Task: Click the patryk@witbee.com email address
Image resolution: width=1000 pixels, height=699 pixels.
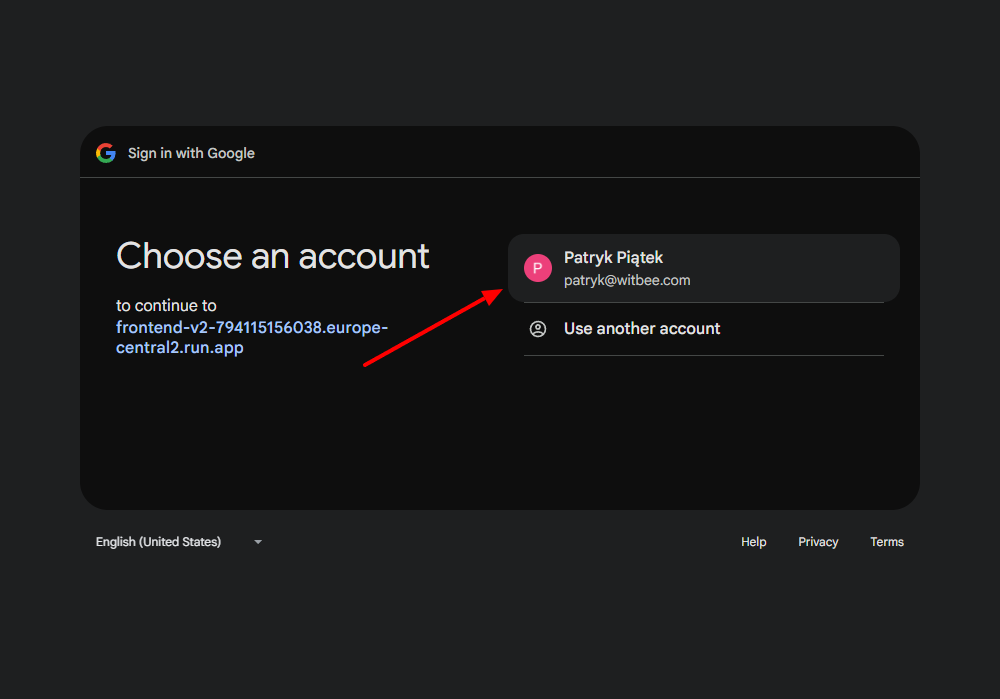Action: 627,281
